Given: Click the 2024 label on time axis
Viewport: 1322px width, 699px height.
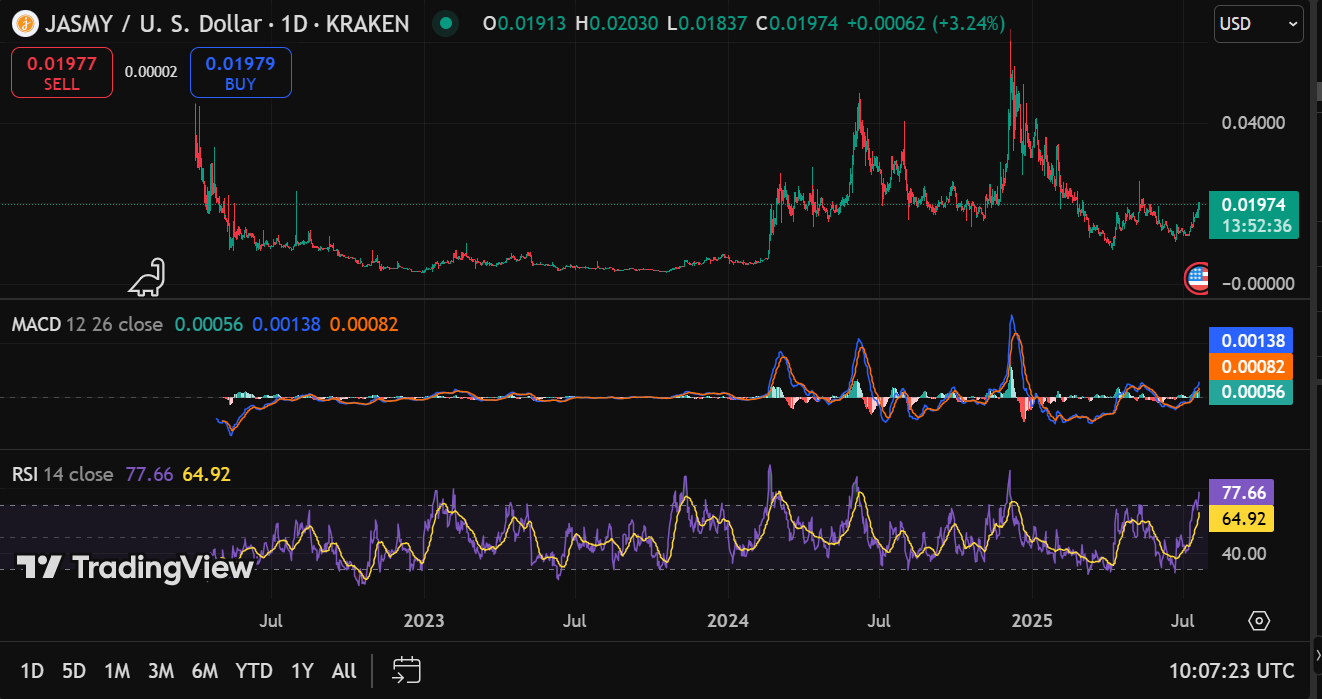Looking at the screenshot, I should coord(728,620).
